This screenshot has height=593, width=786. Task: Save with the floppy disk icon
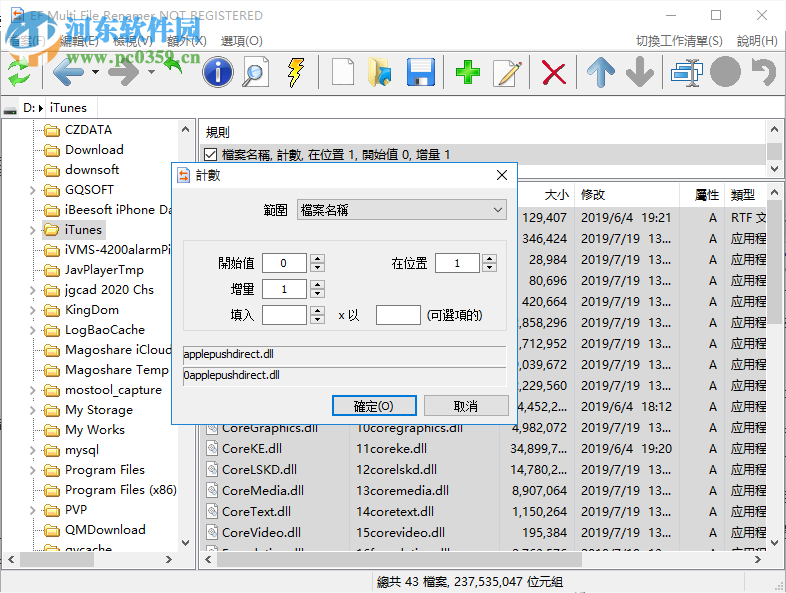pyautogui.click(x=421, y=72)
